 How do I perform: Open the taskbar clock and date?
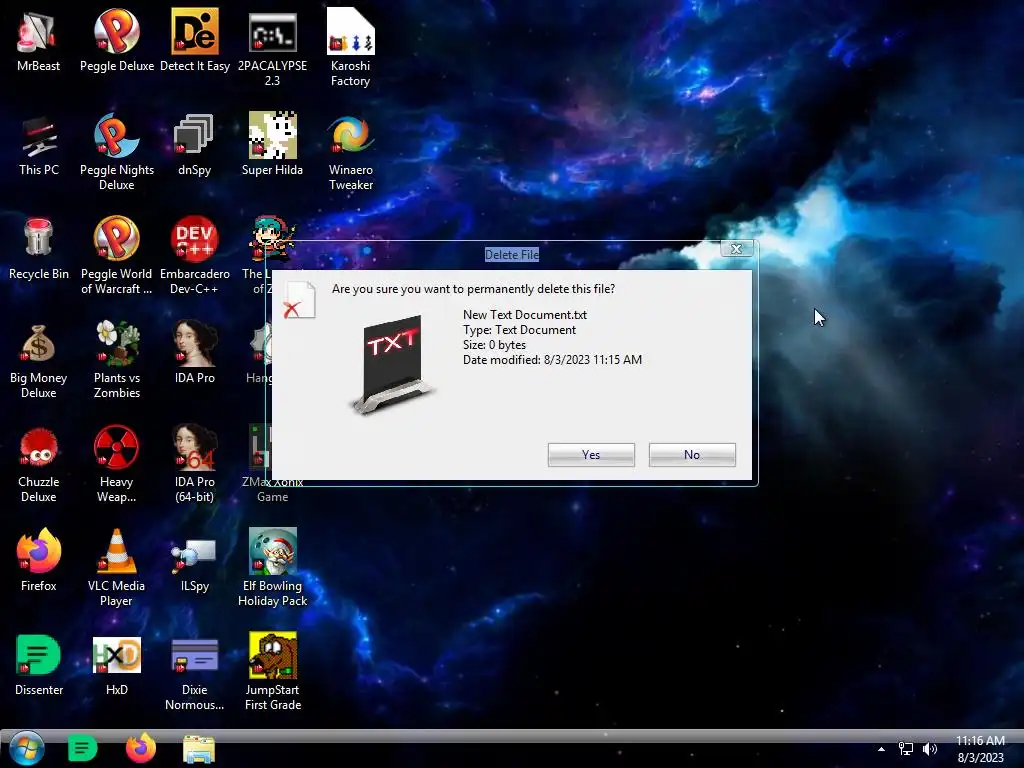[x=980, y=749]
